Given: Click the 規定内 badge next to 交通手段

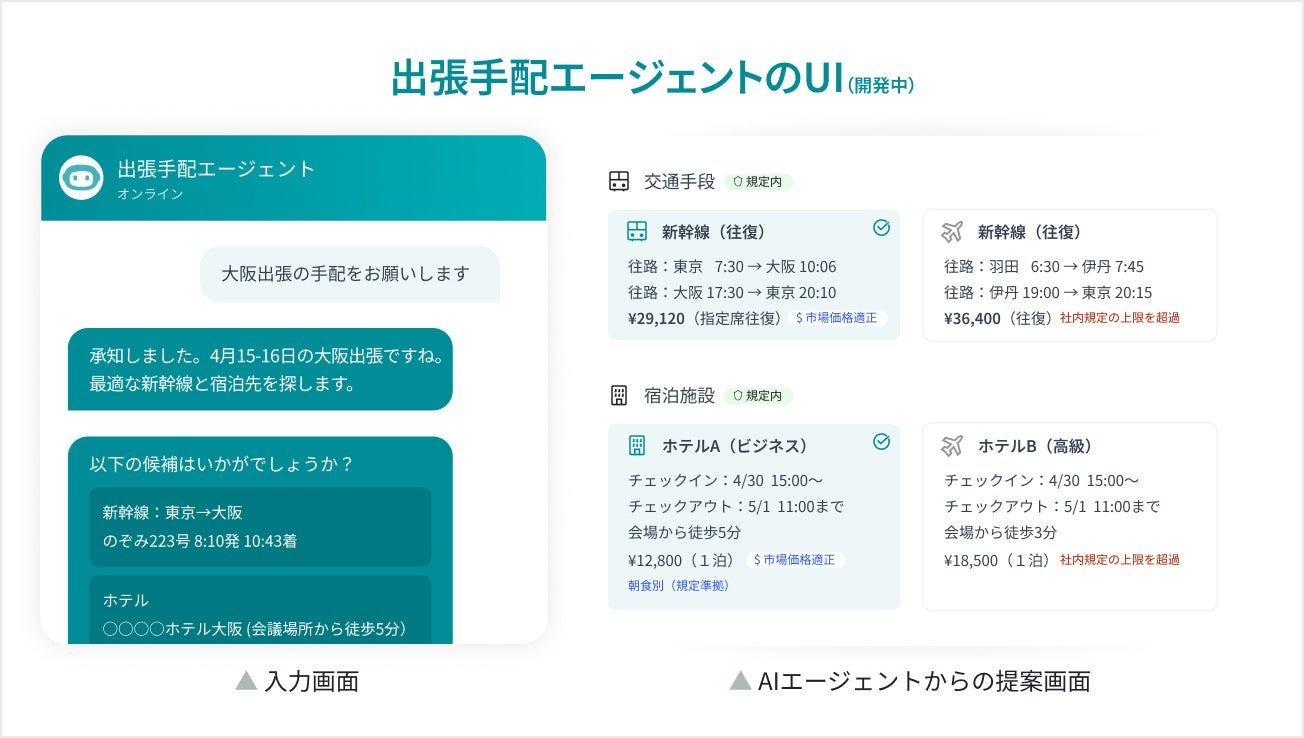Looking at the screenshot, I should pyautogui.click(x=758, y=182).
